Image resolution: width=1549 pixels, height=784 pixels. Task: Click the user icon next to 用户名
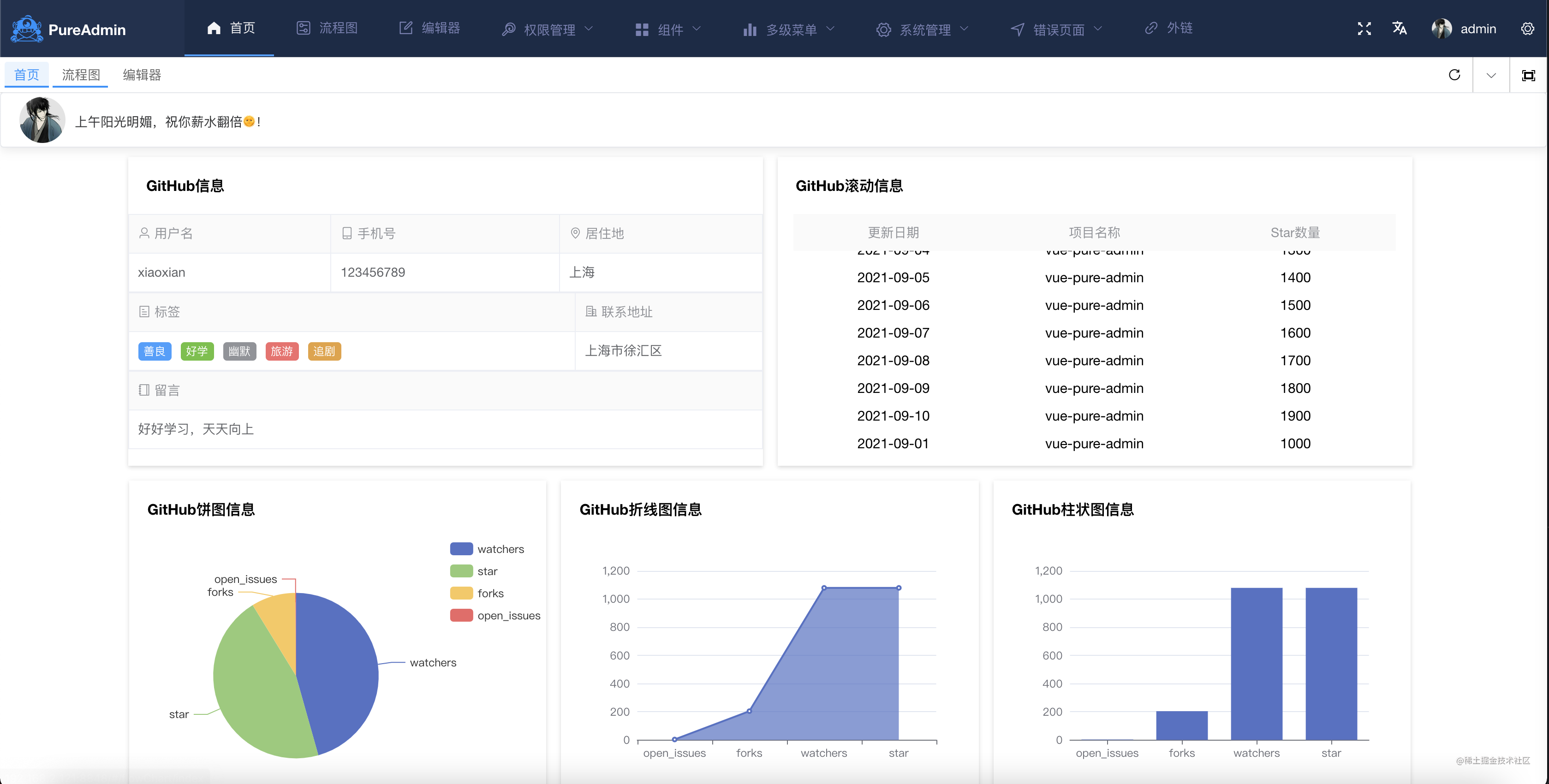(x=144, y=233)
